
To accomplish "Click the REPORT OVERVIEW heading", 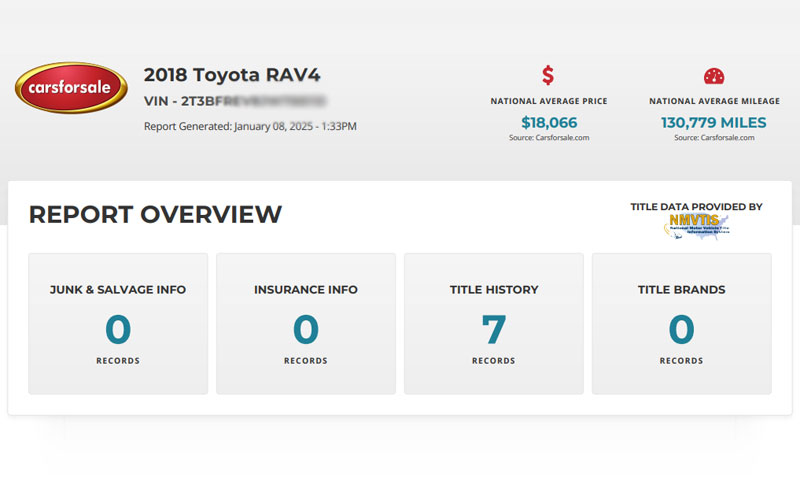I will click(x=155, y=214).
